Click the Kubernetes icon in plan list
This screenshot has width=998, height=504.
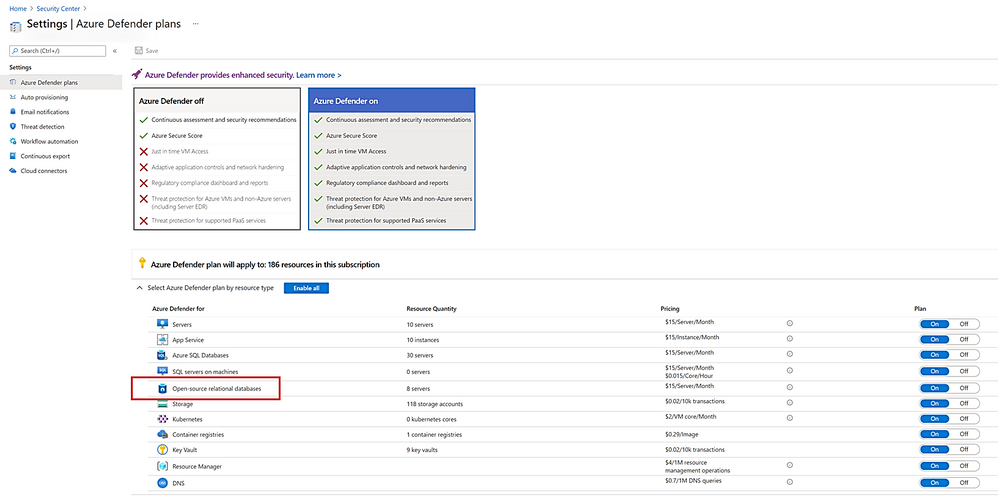[x=162, y=418]
